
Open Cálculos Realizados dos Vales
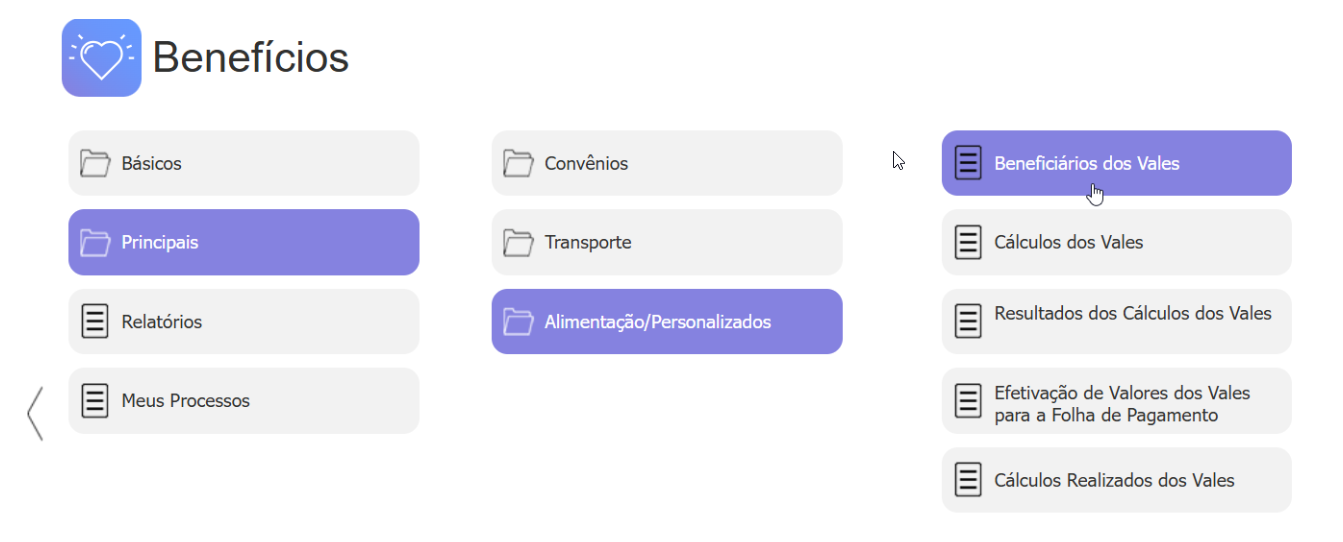click(1116, 480)
